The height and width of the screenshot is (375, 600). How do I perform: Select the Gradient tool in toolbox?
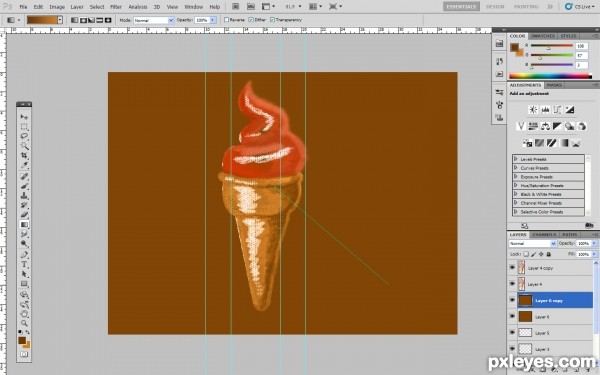(x=24, y=225)
